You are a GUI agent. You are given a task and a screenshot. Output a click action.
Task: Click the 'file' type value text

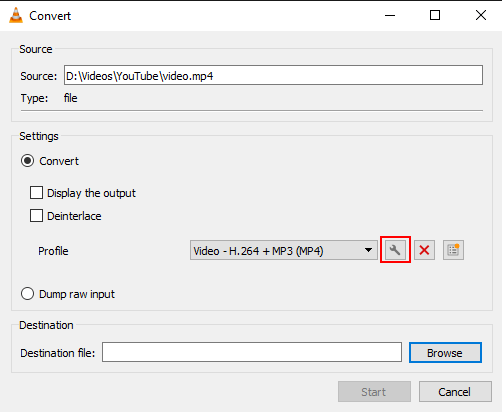(x=71, y=98)
